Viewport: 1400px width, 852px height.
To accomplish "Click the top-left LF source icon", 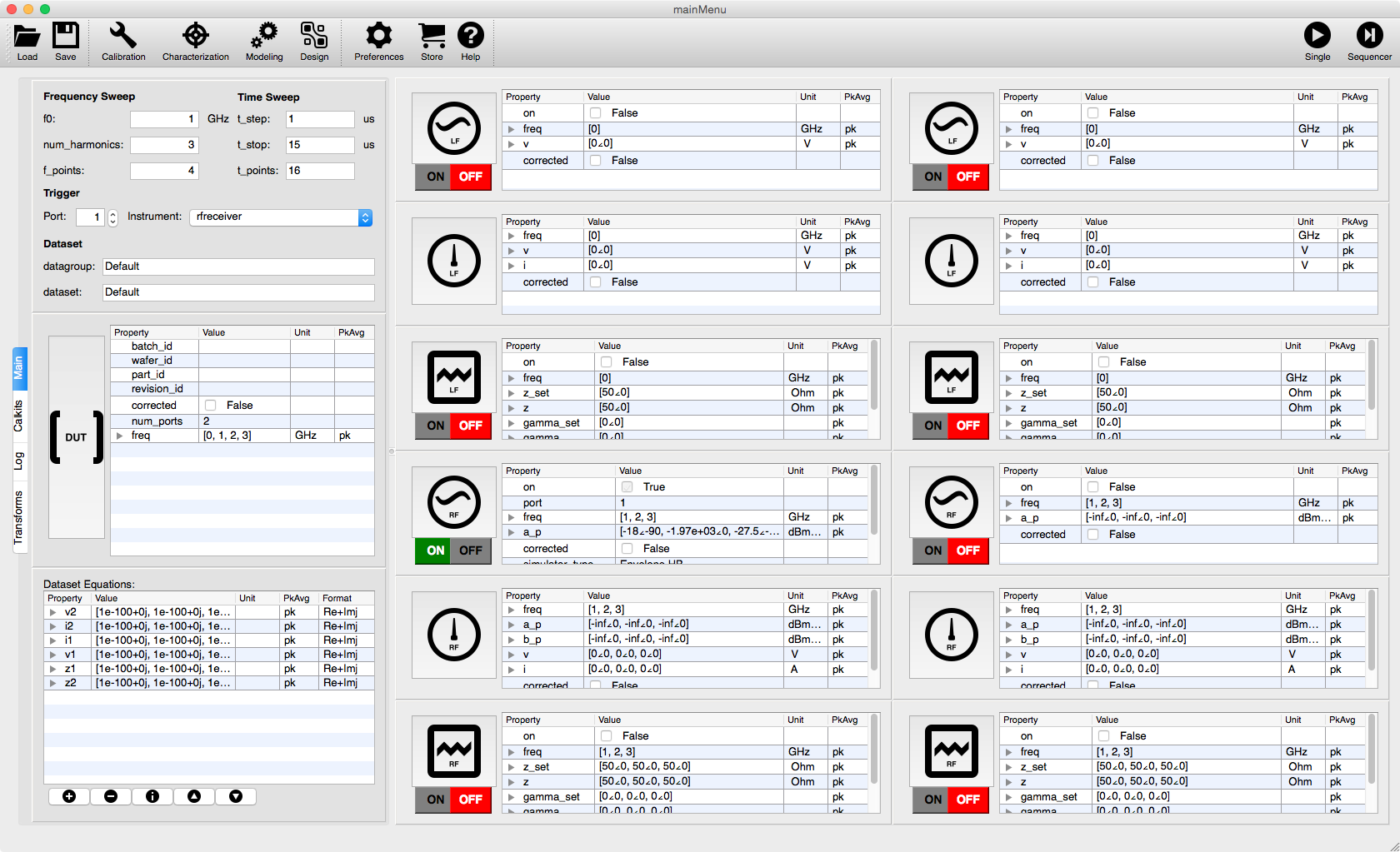I will coord(454,128).
